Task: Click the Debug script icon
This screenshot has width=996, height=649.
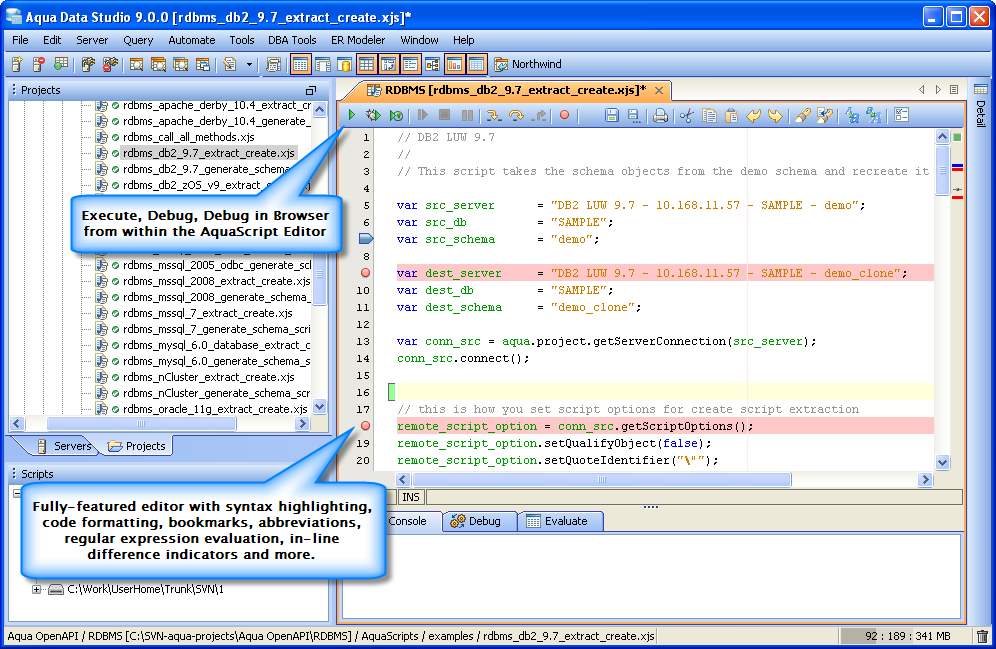Action: click(373, 116)
